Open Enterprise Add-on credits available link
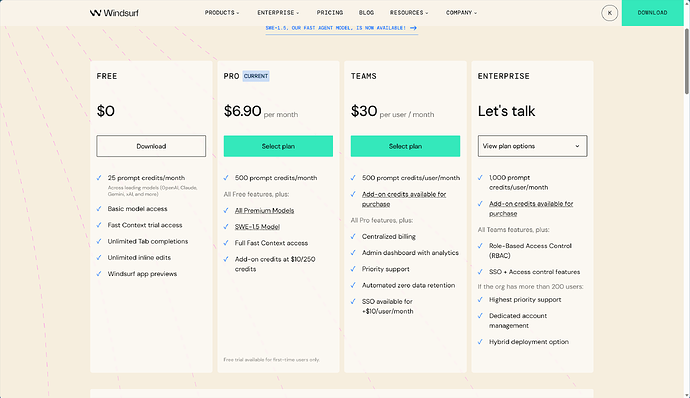The image size is (690, 398). [x=531, y=208]
